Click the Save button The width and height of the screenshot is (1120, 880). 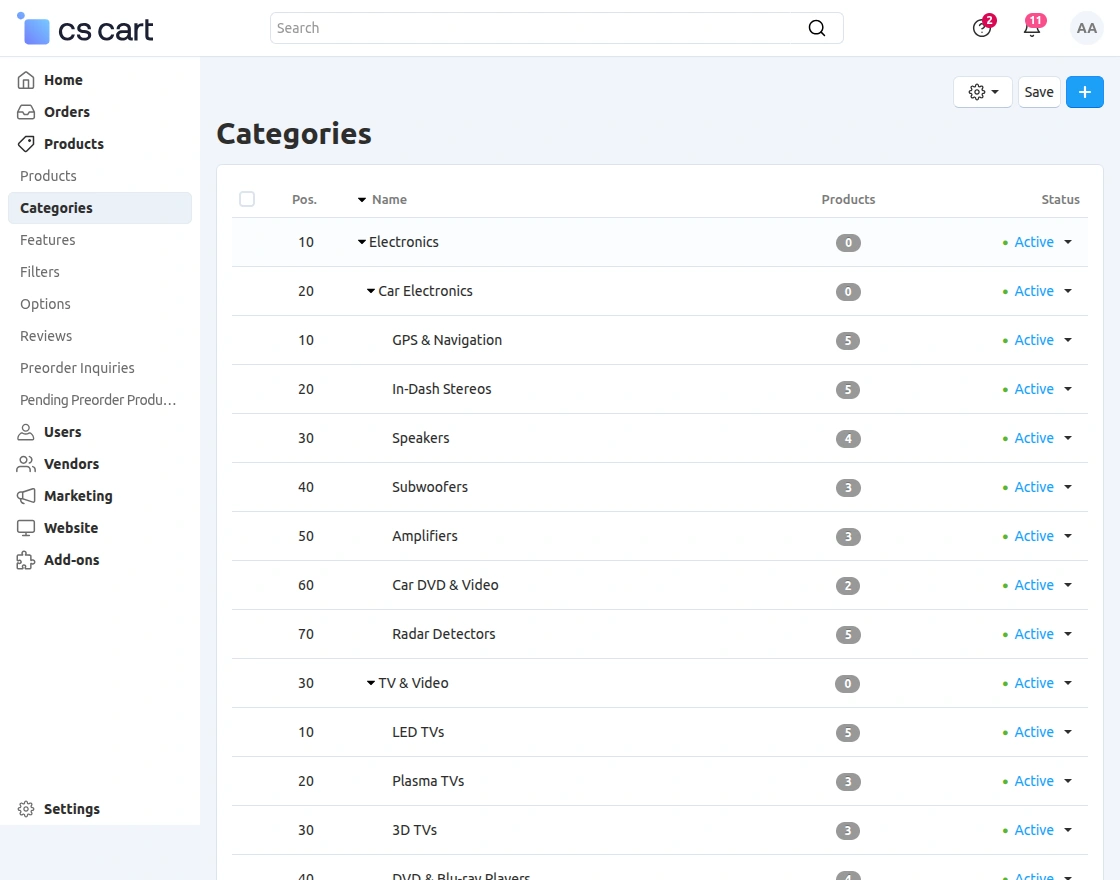click(x=1039, y=91)
